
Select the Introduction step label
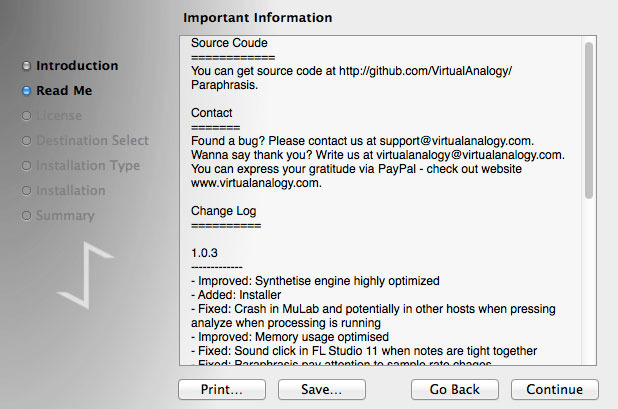pos(77,66)
